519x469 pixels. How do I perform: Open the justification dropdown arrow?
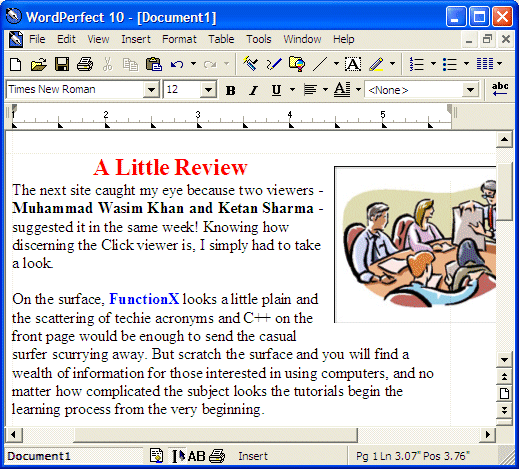click(x=325, y=89)
